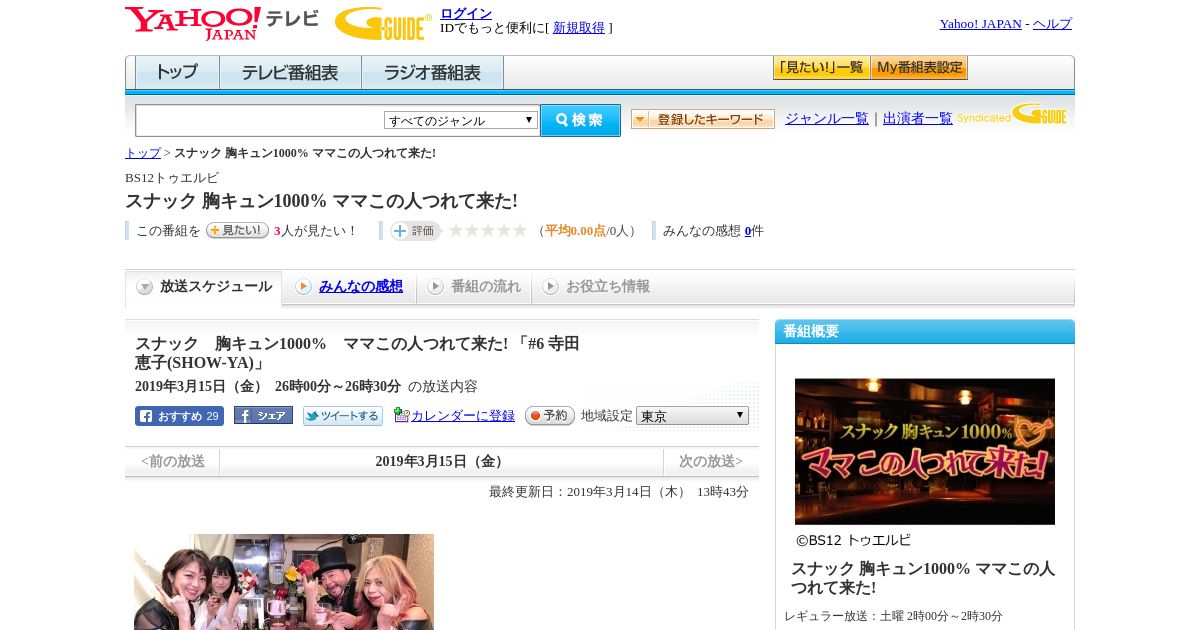Click the 検索 search button

(x=580, y=120)
